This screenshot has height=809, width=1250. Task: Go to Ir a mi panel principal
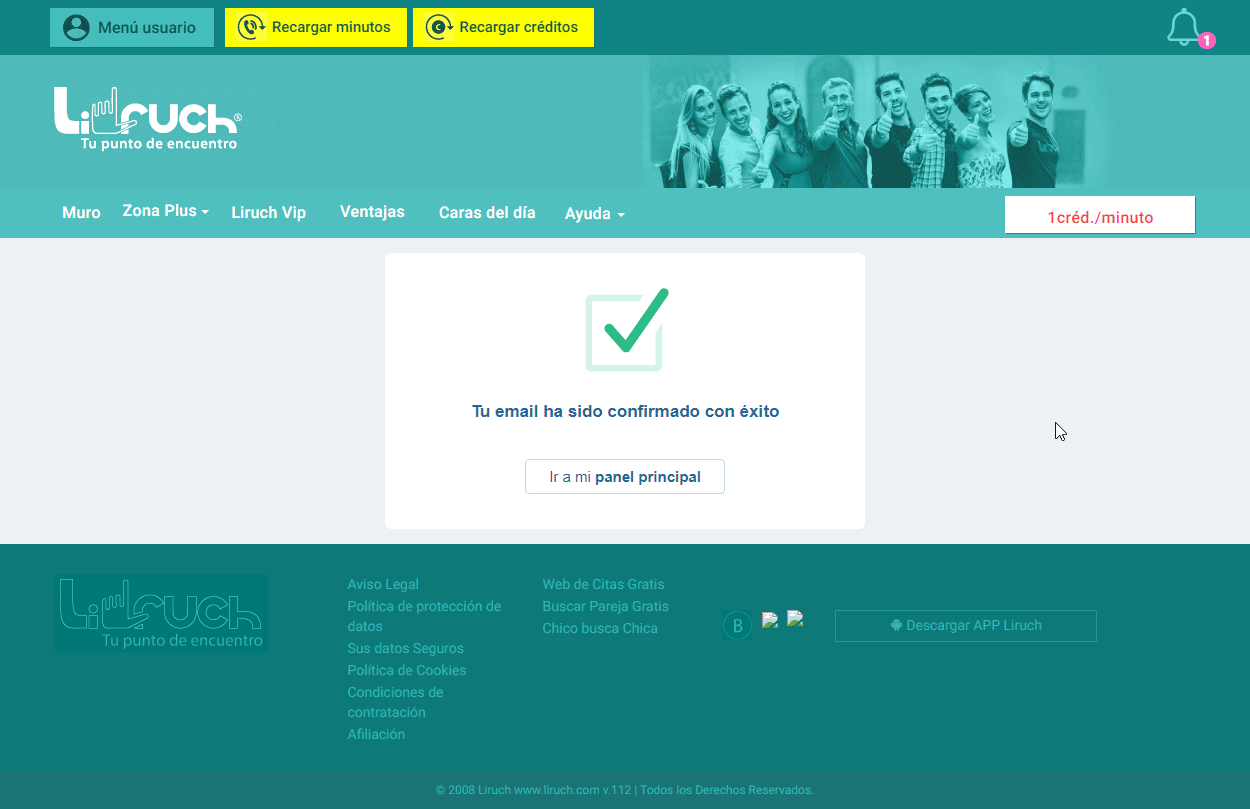(625, 476)
